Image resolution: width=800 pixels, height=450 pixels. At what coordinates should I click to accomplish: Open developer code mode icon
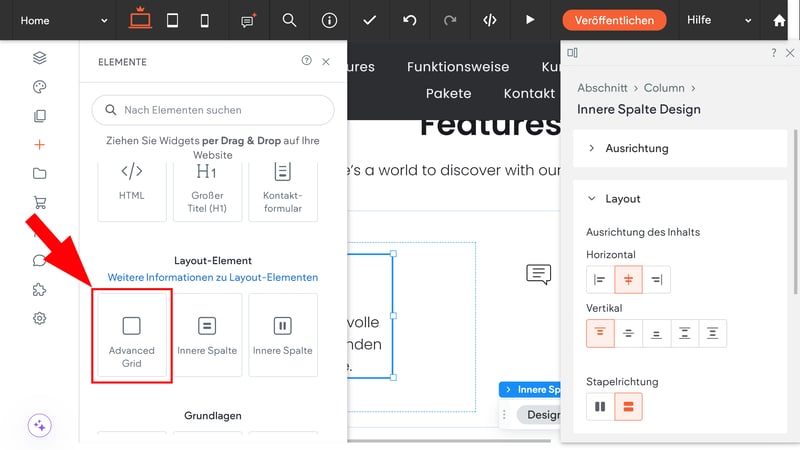[x=489, y=20]
